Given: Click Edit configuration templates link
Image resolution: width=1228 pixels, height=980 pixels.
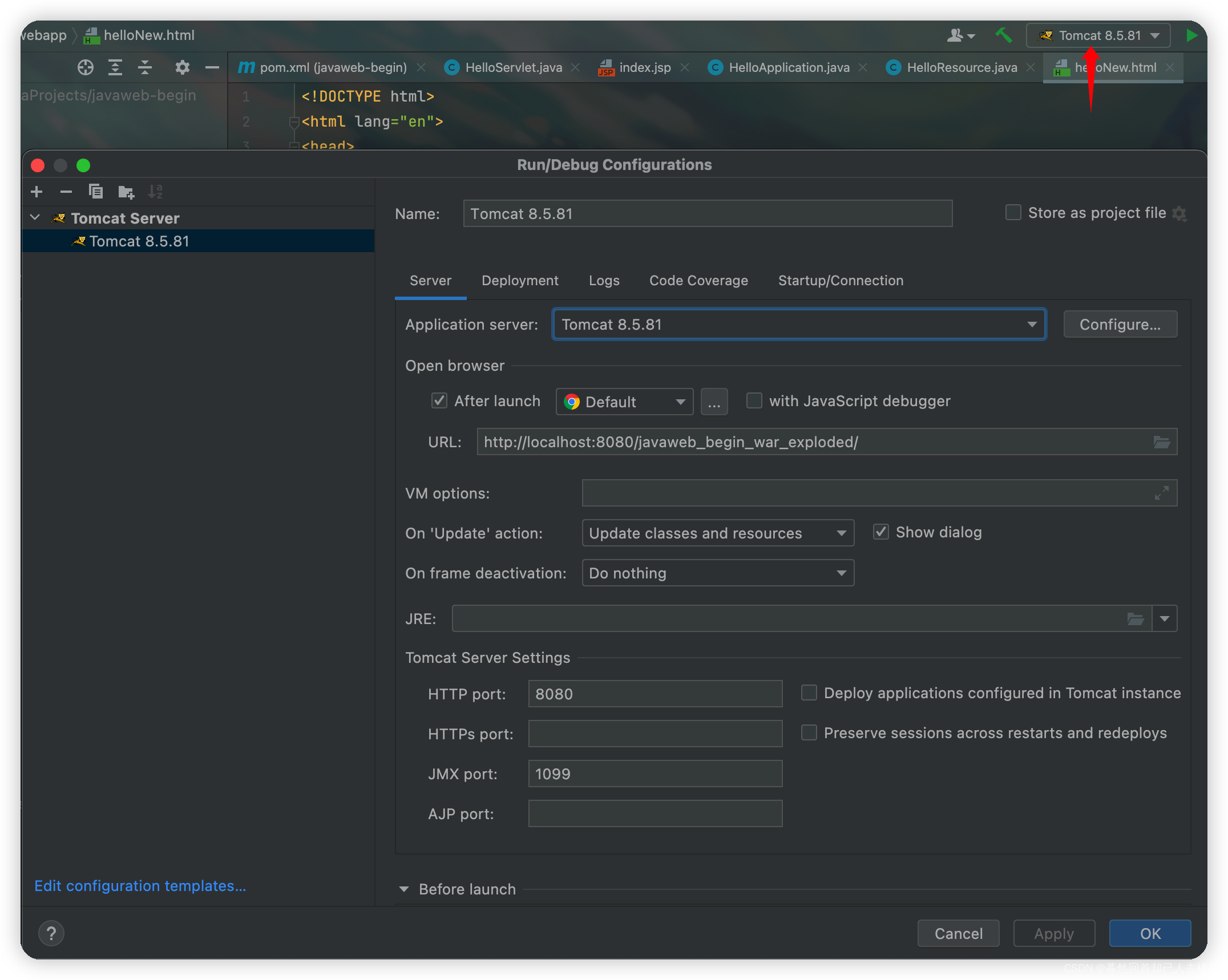Looking at the screenshot, I should click(140, 886).
